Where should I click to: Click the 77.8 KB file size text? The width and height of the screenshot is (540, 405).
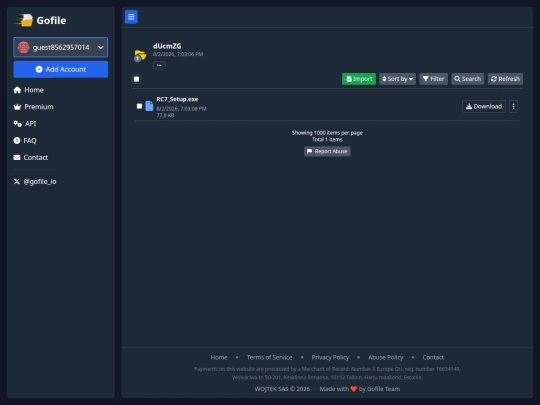pos(165,115)
